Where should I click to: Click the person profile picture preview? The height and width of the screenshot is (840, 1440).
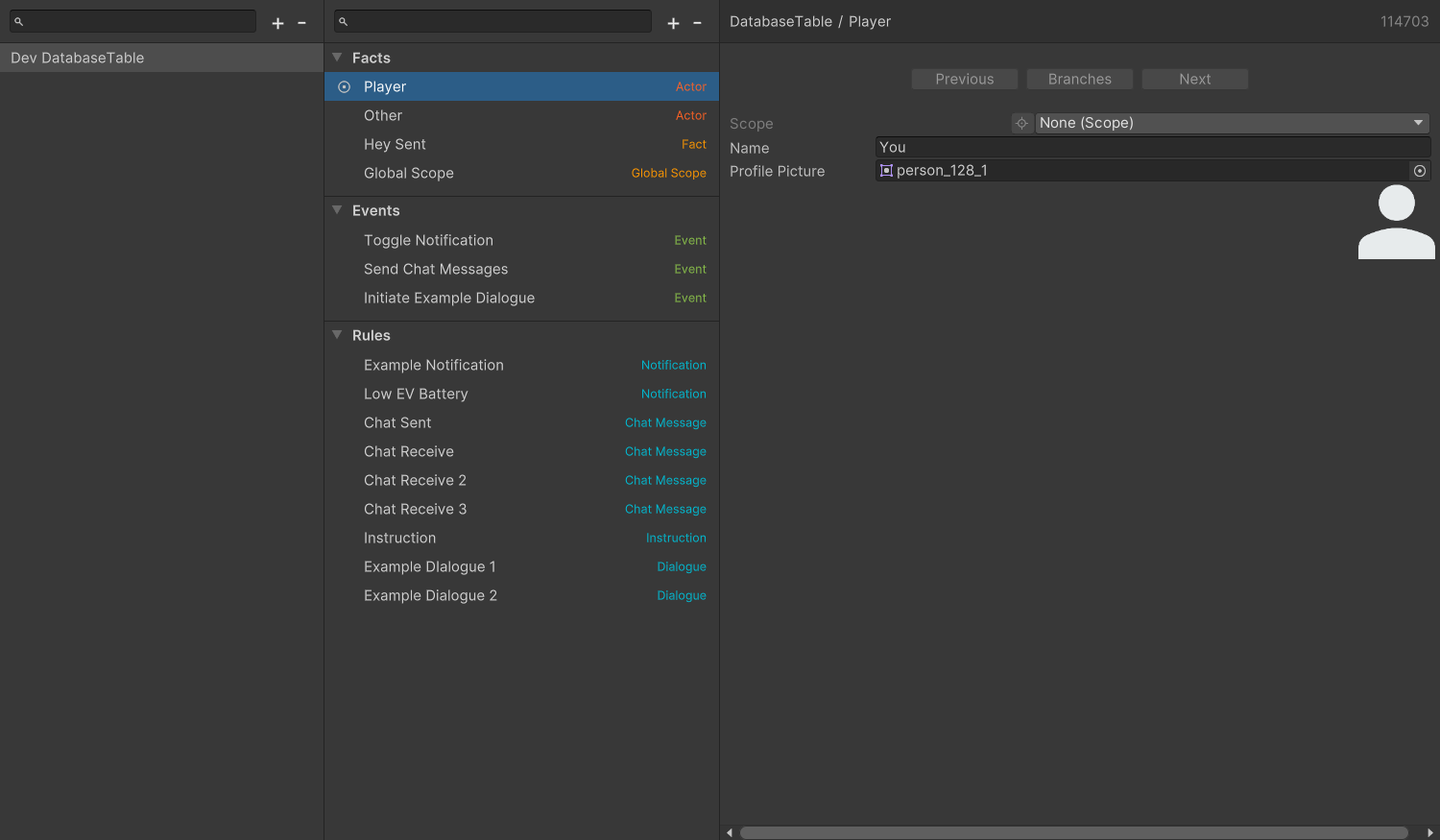point(1397,222)
